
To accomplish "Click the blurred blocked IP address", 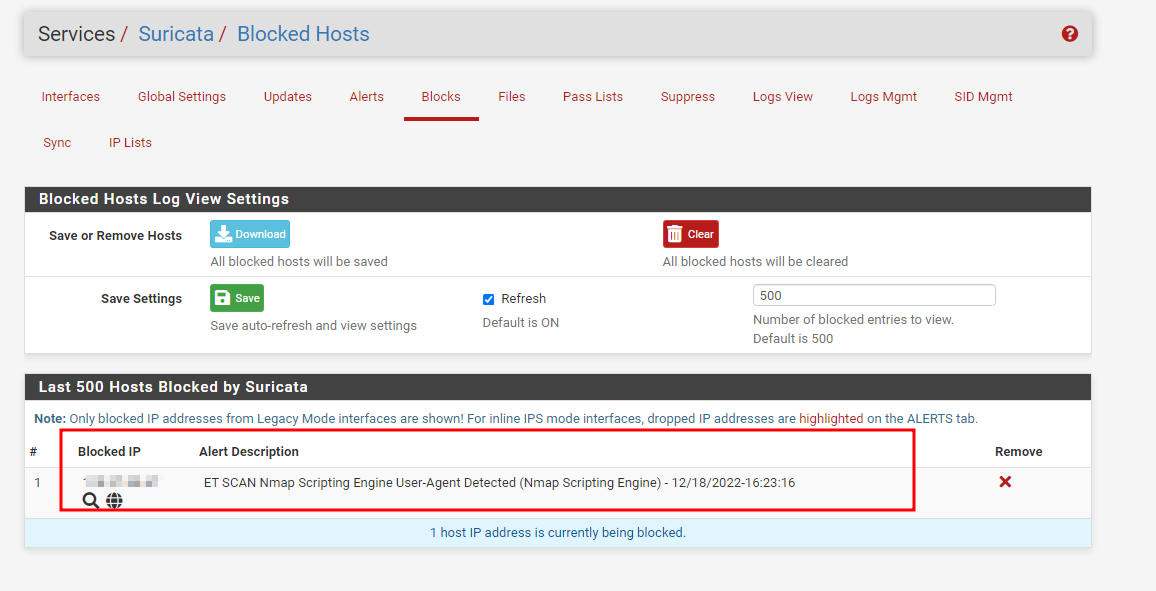I will click(x=120, y=482).
